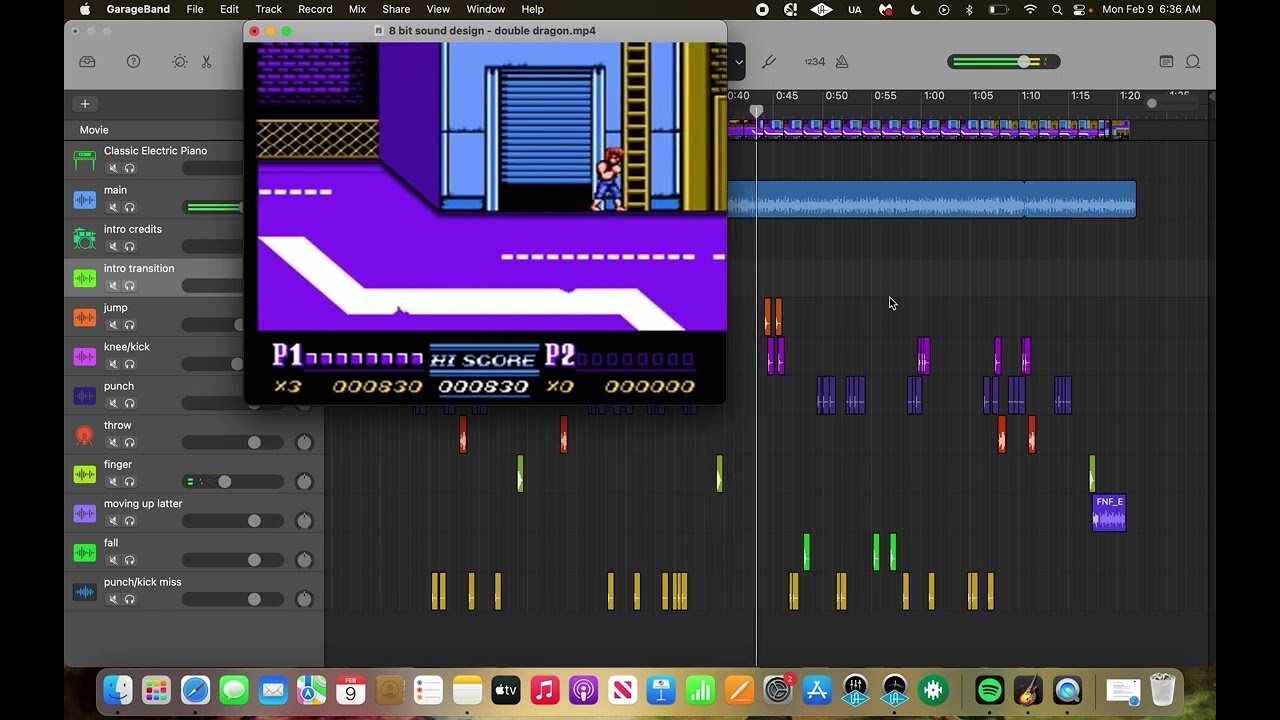This screenshot has width=1280, height=720.
Task: Select moving up latter track icon
Action: pos(85,513)
